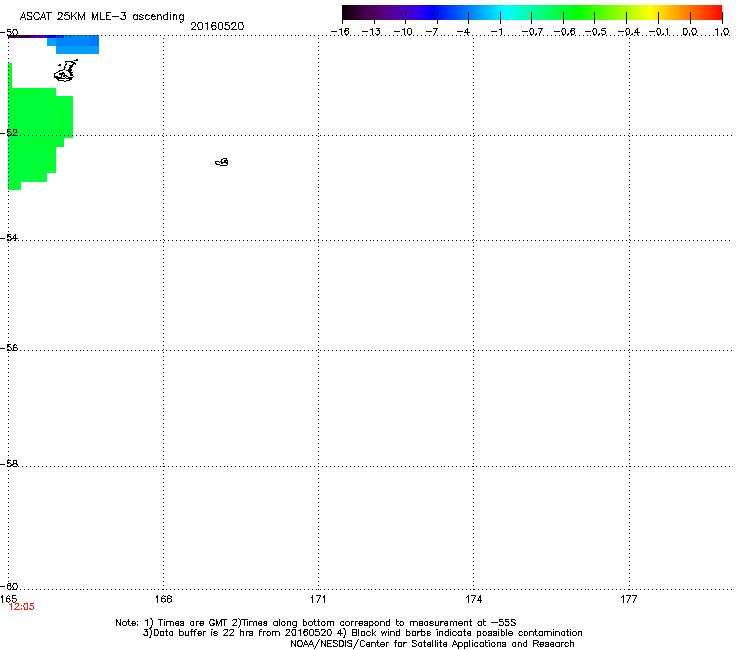
Task: Pick the red end of the color bar
Action: [x=715, y=13]
